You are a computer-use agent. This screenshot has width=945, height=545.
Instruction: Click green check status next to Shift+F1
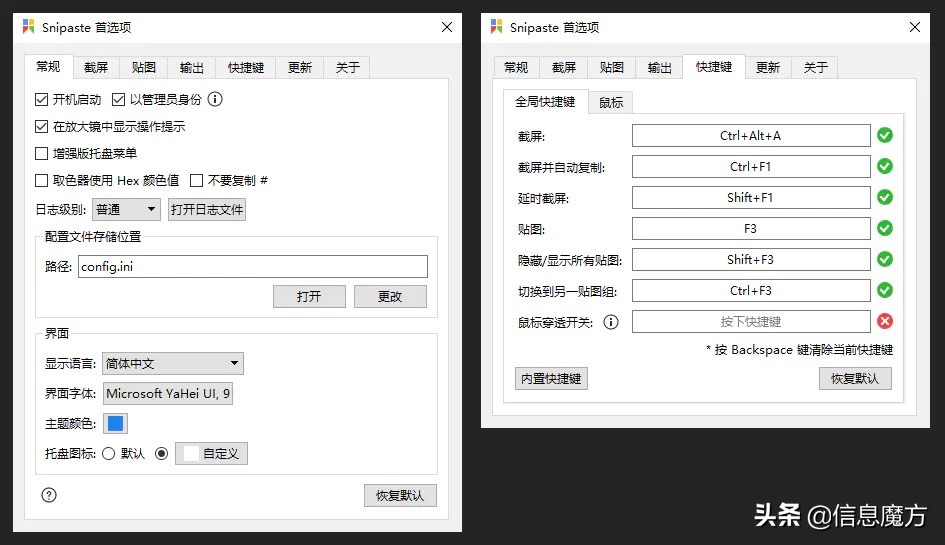pyautogui.click(x=885, y=197)
